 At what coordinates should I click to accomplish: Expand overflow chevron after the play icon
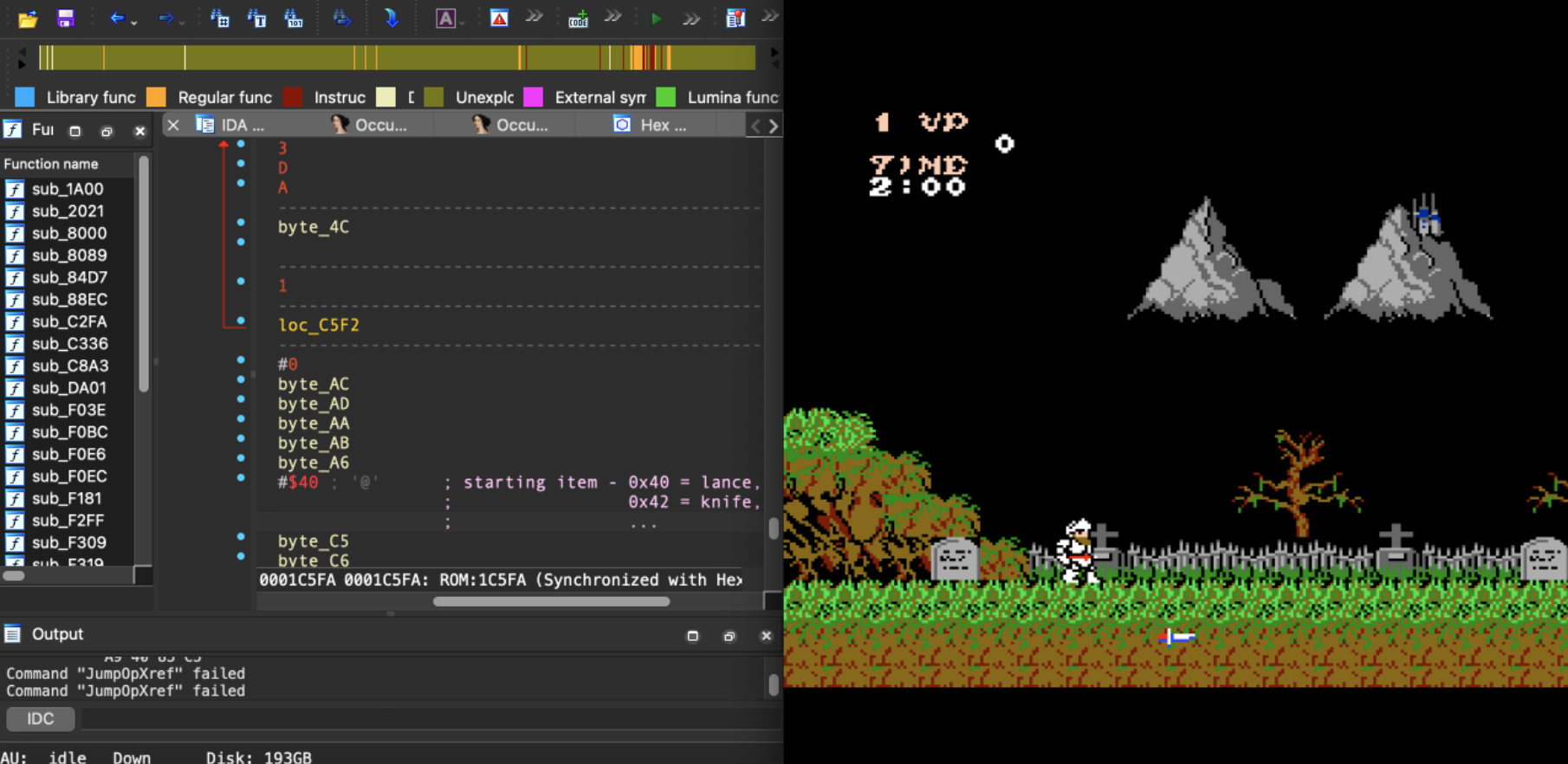click(x=690, y=18)
